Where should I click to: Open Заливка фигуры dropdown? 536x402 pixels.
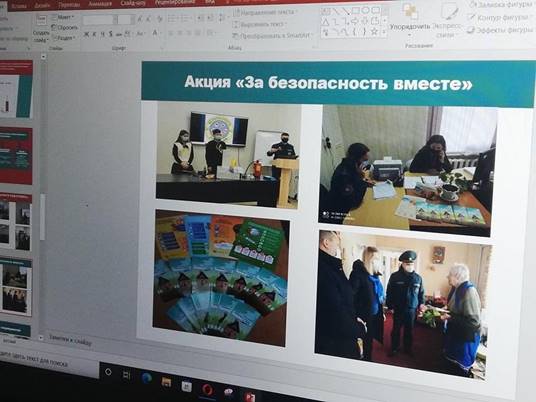(x=501, y=5)
